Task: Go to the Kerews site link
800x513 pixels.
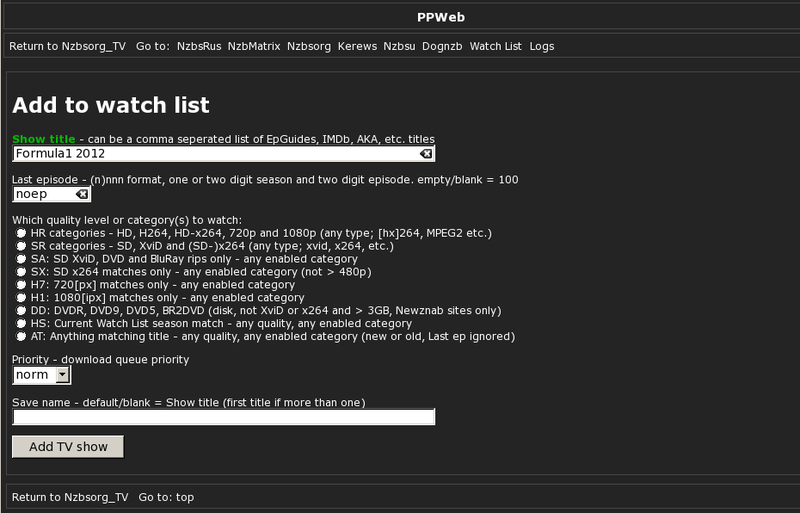Action: point(357,46)
